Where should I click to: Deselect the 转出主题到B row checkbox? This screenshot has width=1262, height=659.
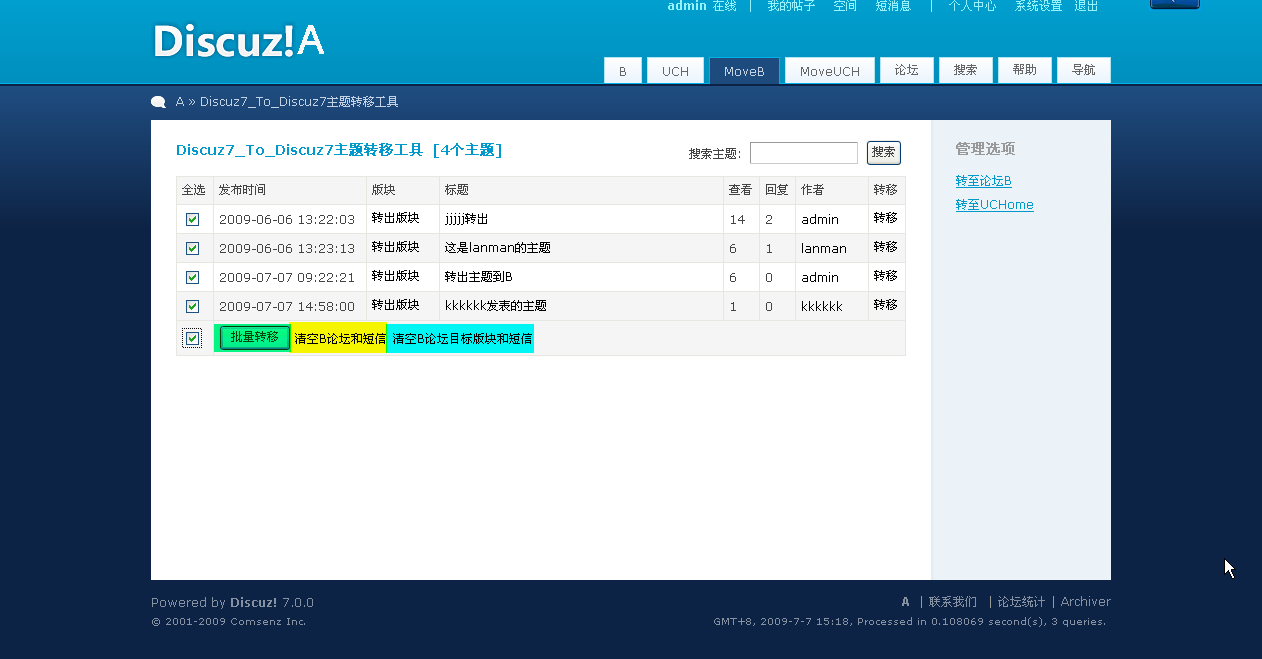[193, 277]
